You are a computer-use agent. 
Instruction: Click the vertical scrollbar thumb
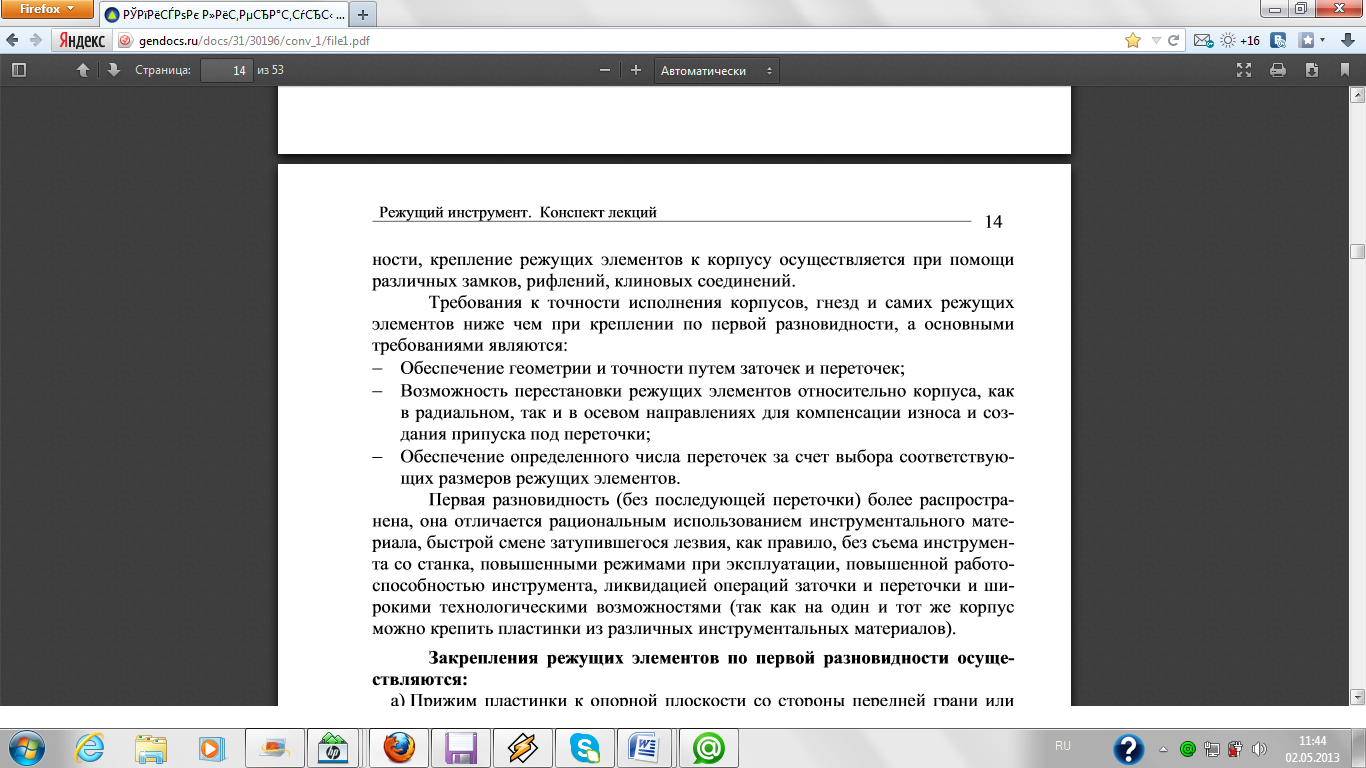(1357, 251)
